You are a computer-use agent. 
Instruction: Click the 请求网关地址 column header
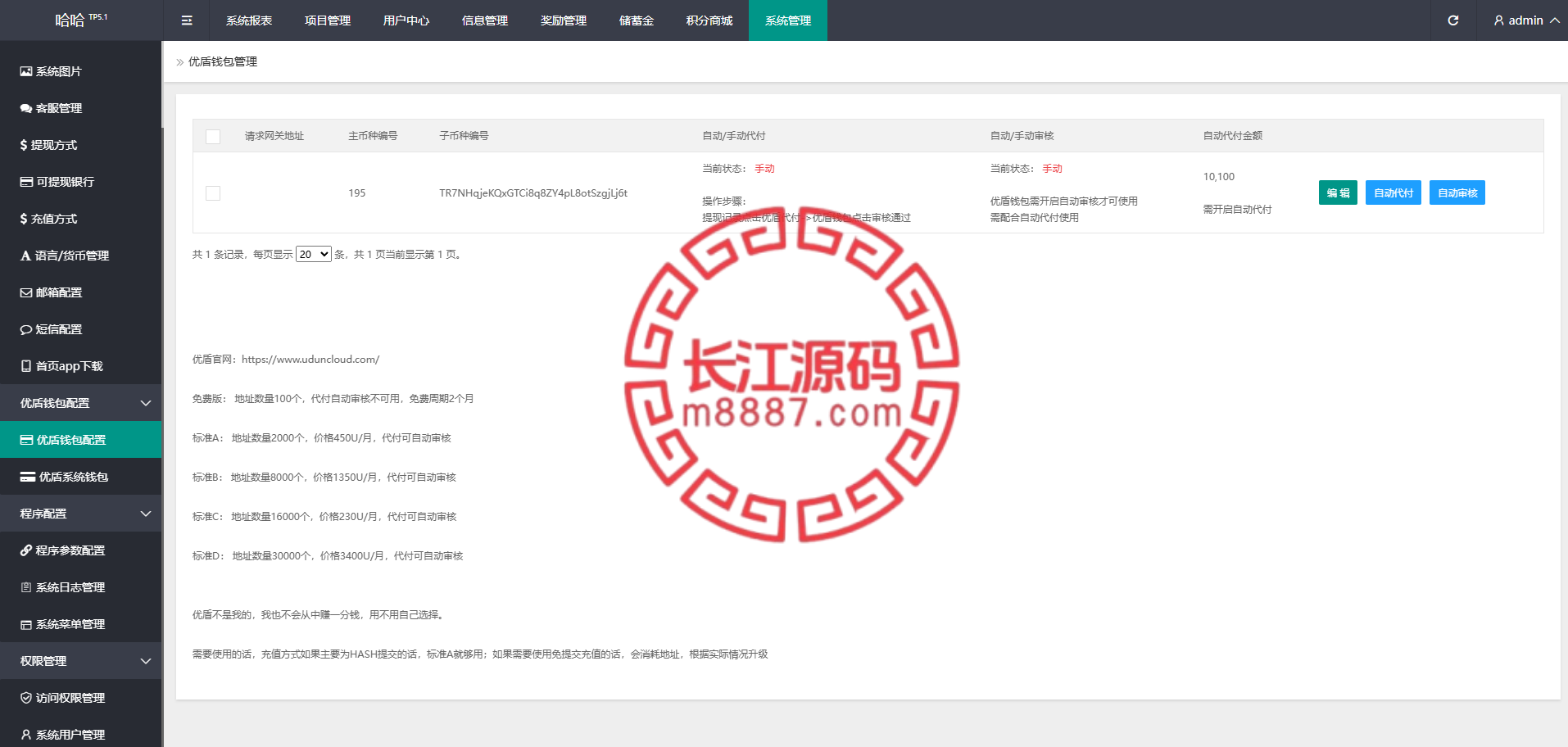(x=274, y=136)
